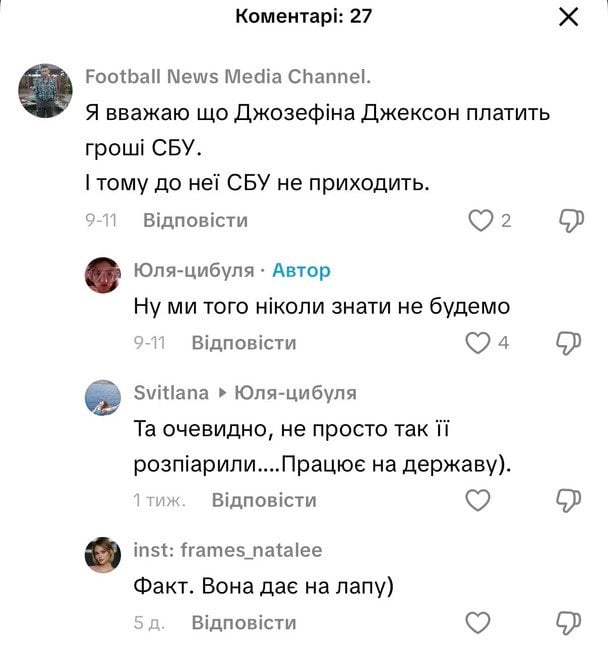Dislike the Football News Media Channel comment
The image size is (608, 651).
tap(570, 220)
